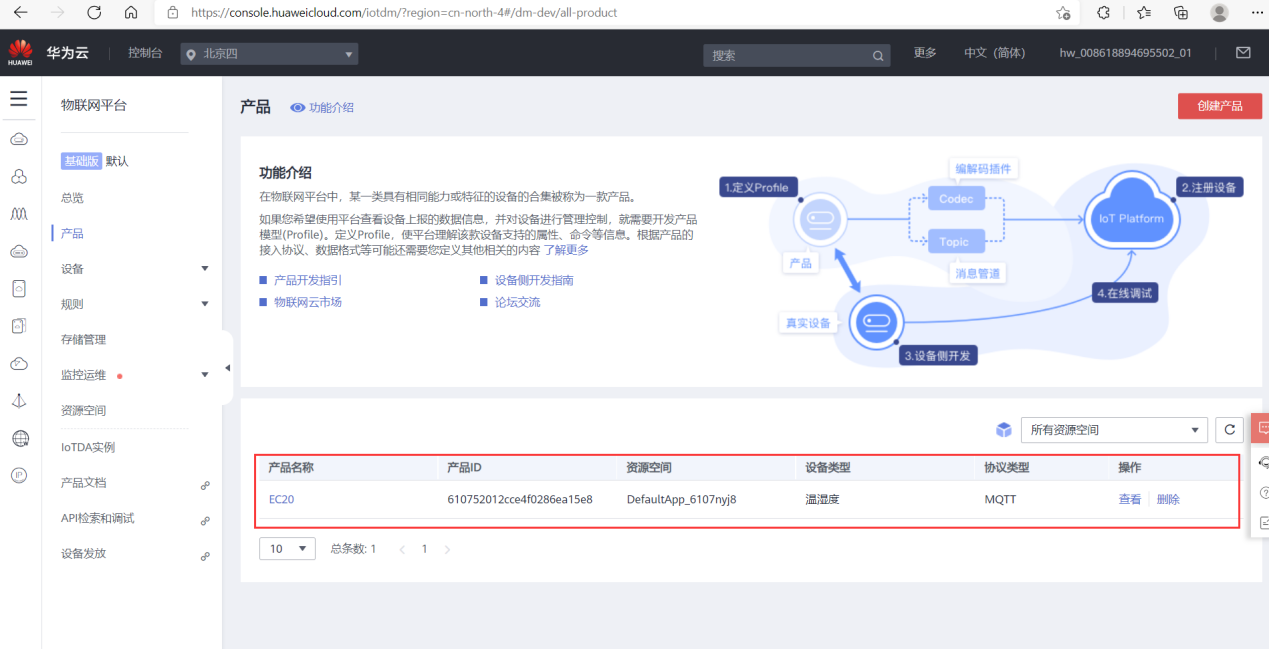Click the sailboat-shaped icon in left rail

(x=19, y=401)
